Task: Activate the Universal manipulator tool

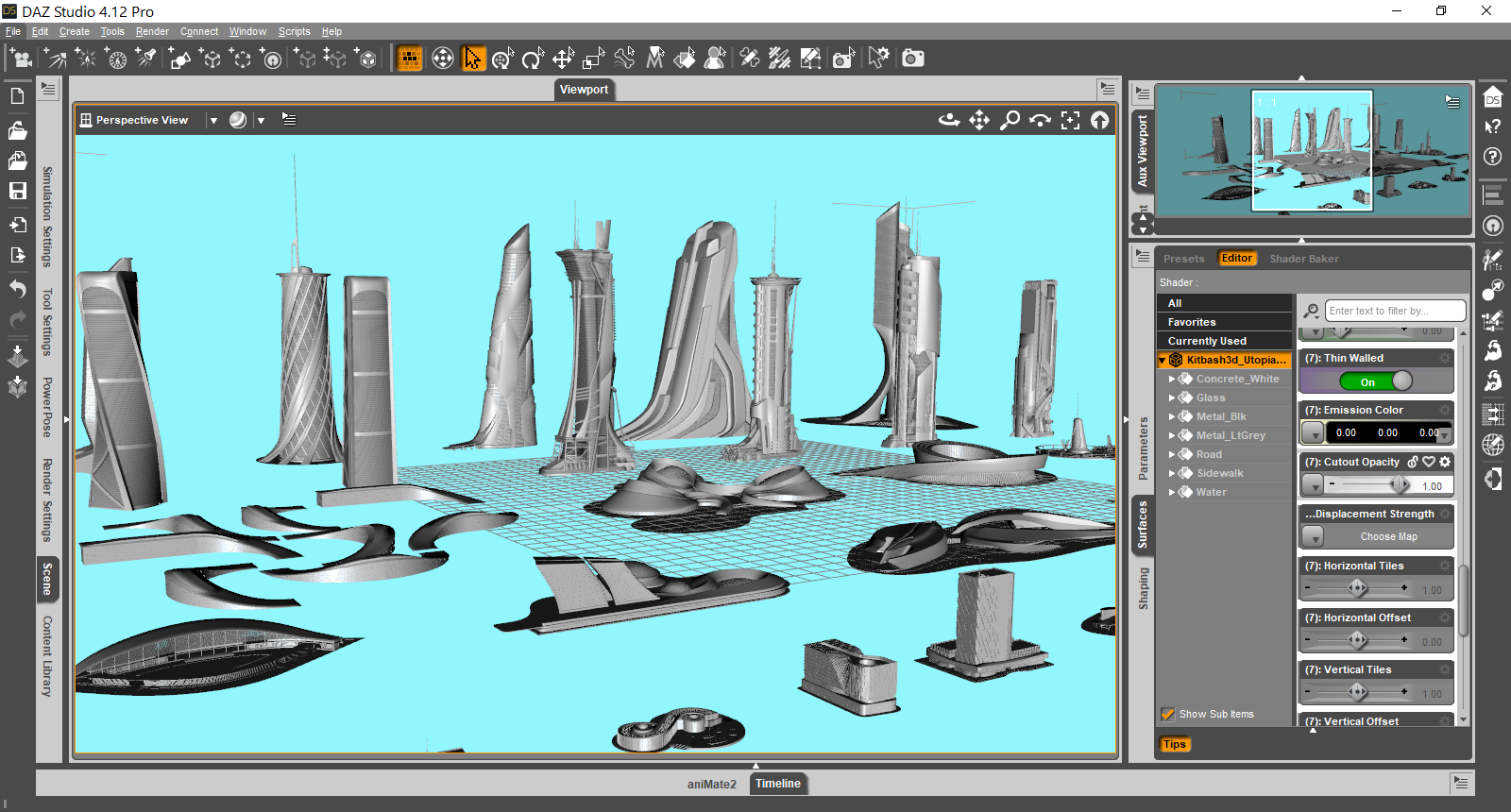Action: (502, 59)
